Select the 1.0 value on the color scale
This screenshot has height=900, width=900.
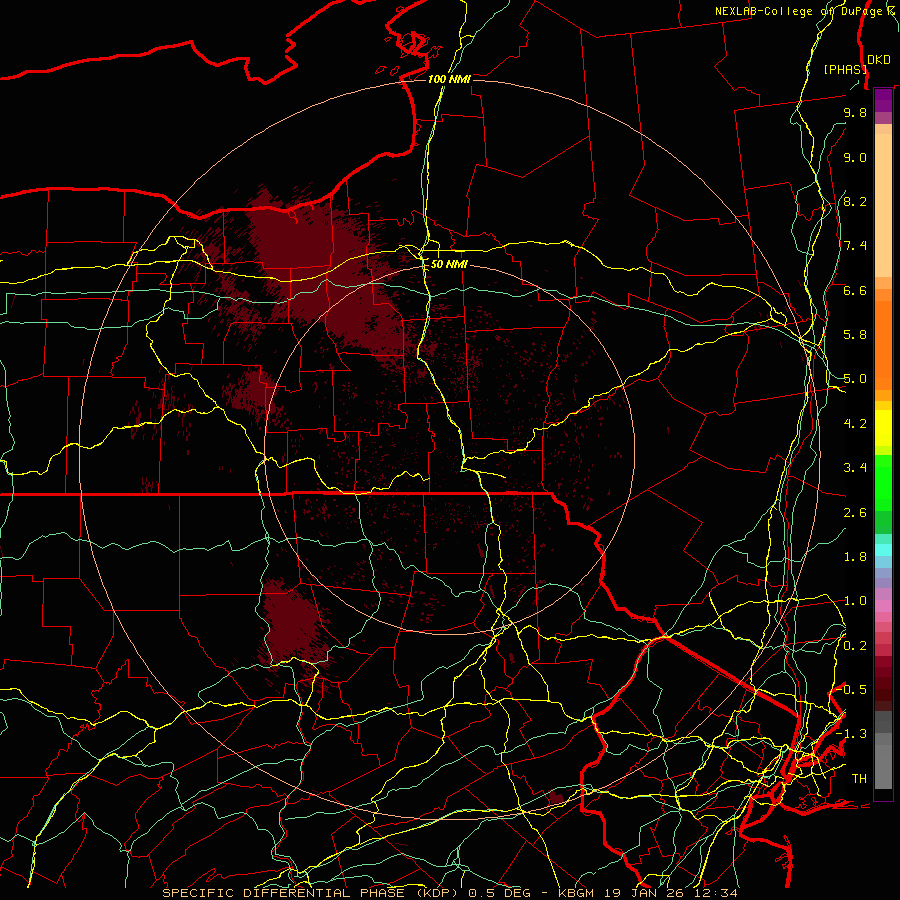coord(855,601)
